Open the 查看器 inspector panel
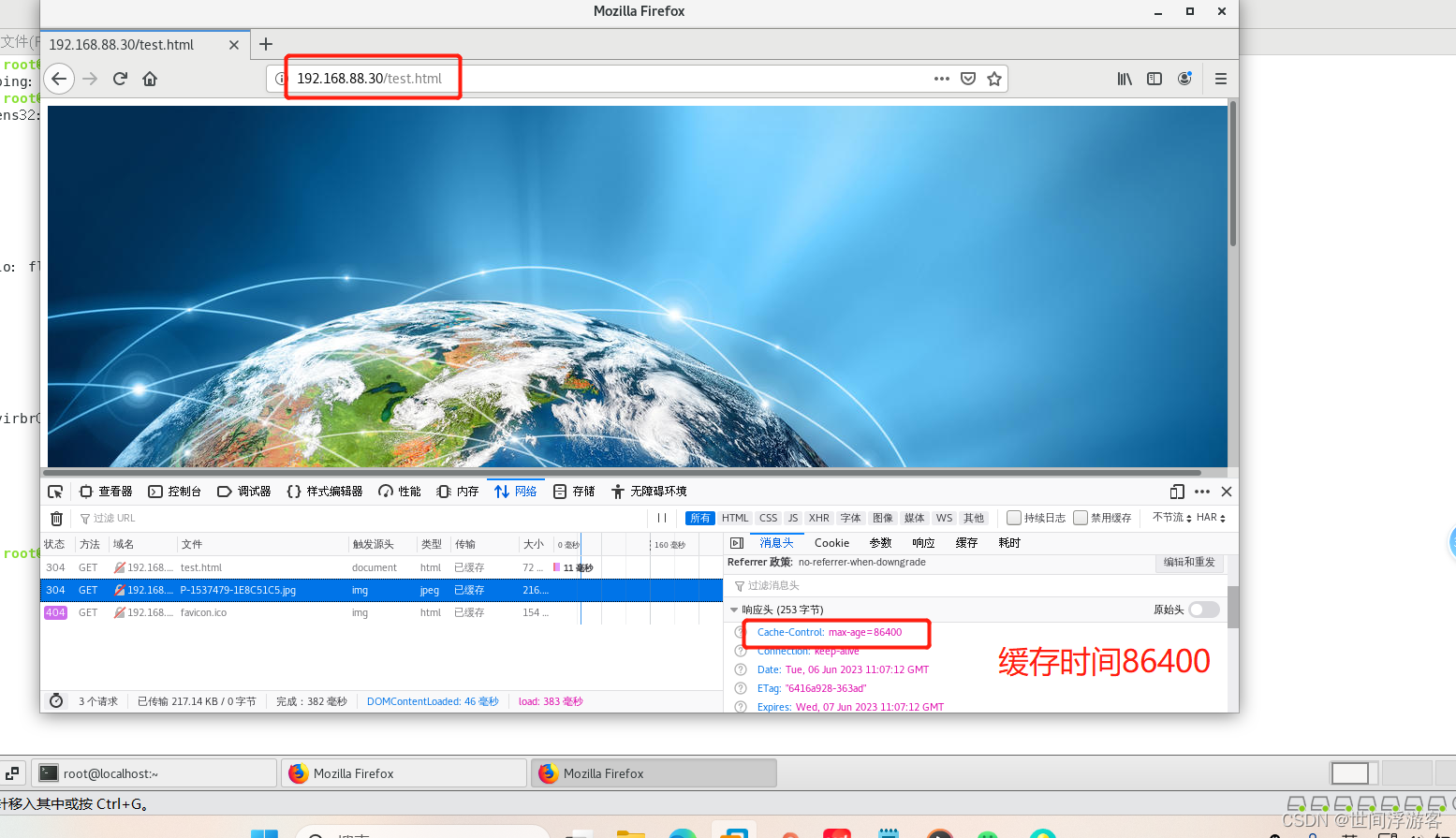The image size is (1456, 838). (x=106, y=492)
